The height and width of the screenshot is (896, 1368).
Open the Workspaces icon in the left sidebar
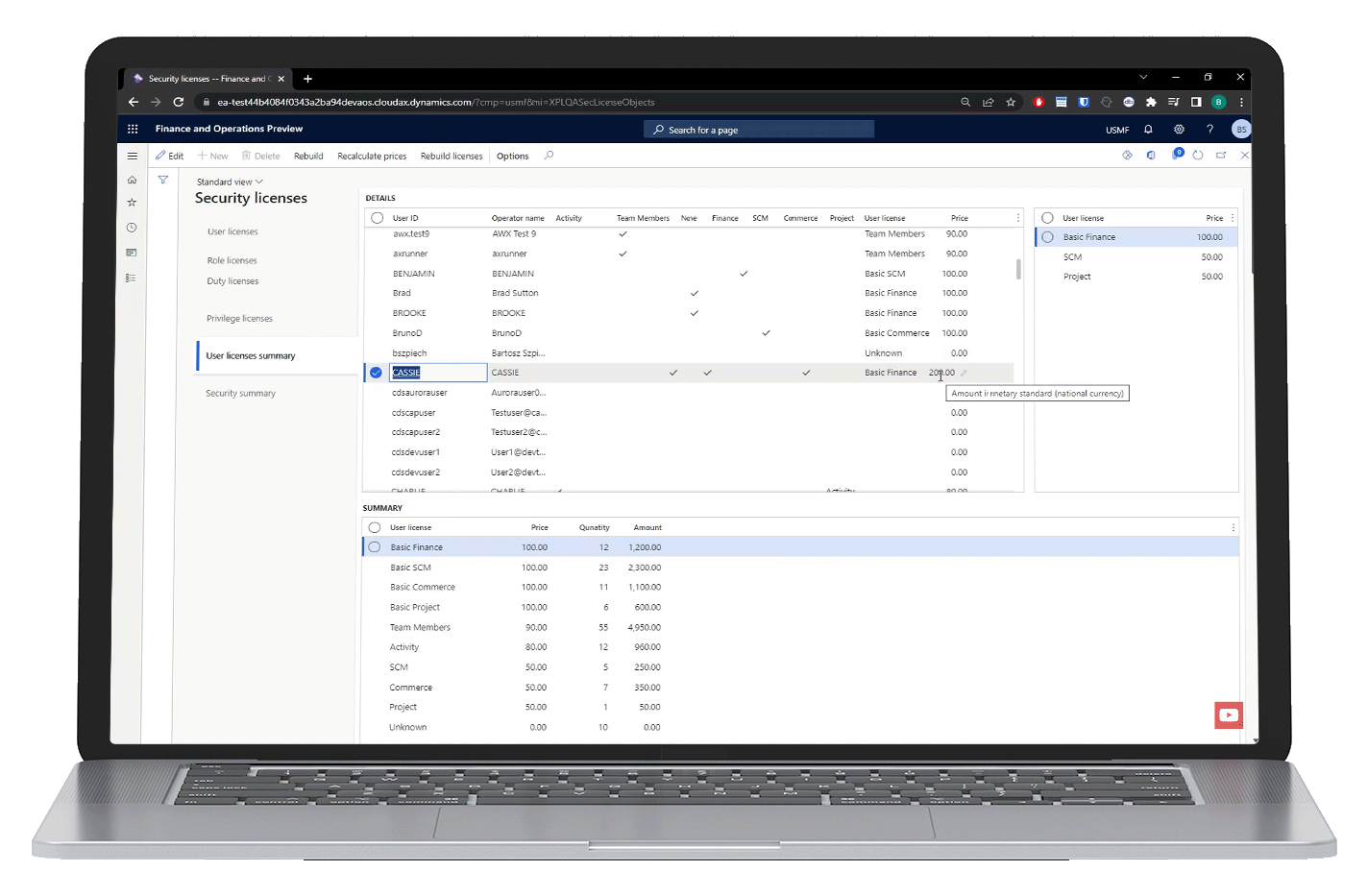point(132,253)
